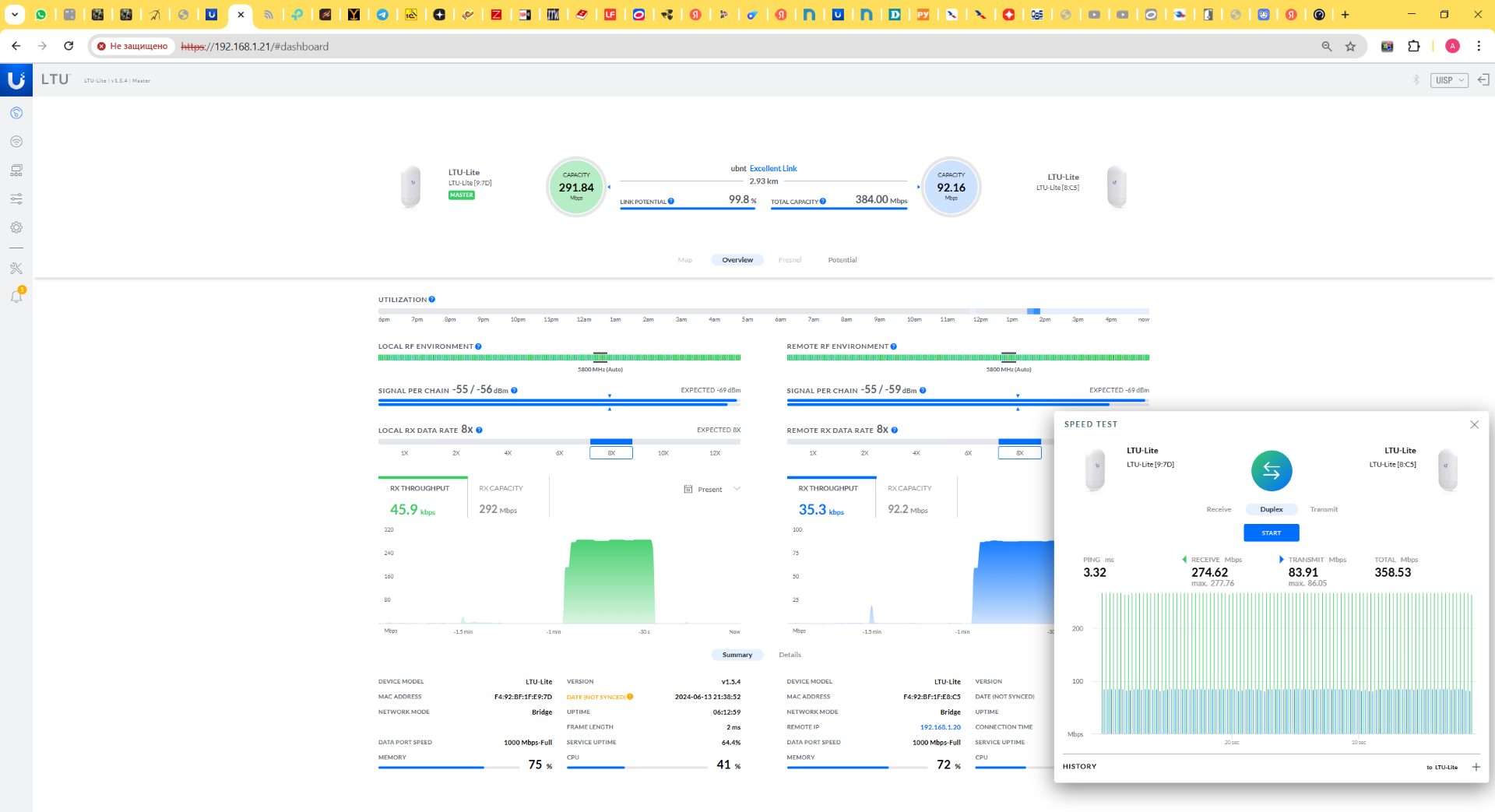Select the Summary tab

coord(737,655)
